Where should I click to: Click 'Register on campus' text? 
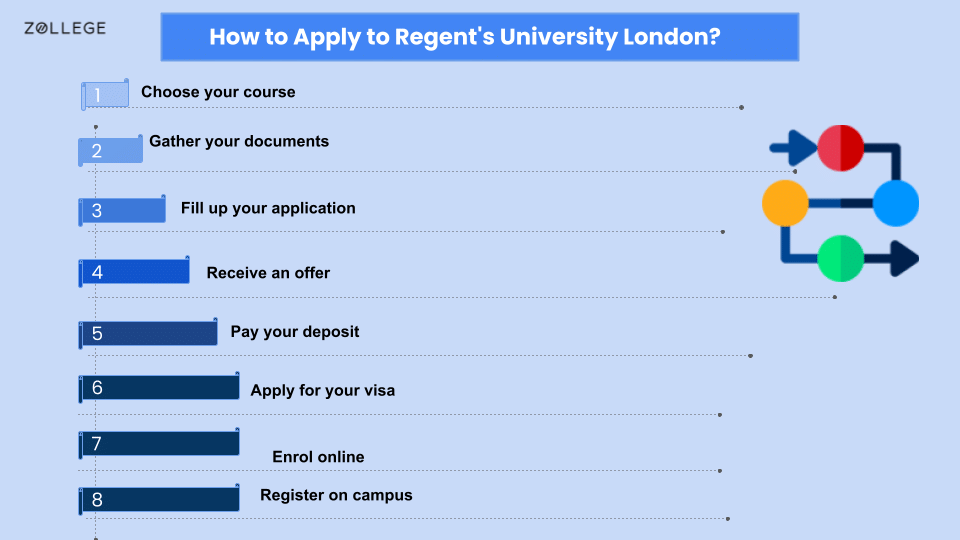point(336,495)
